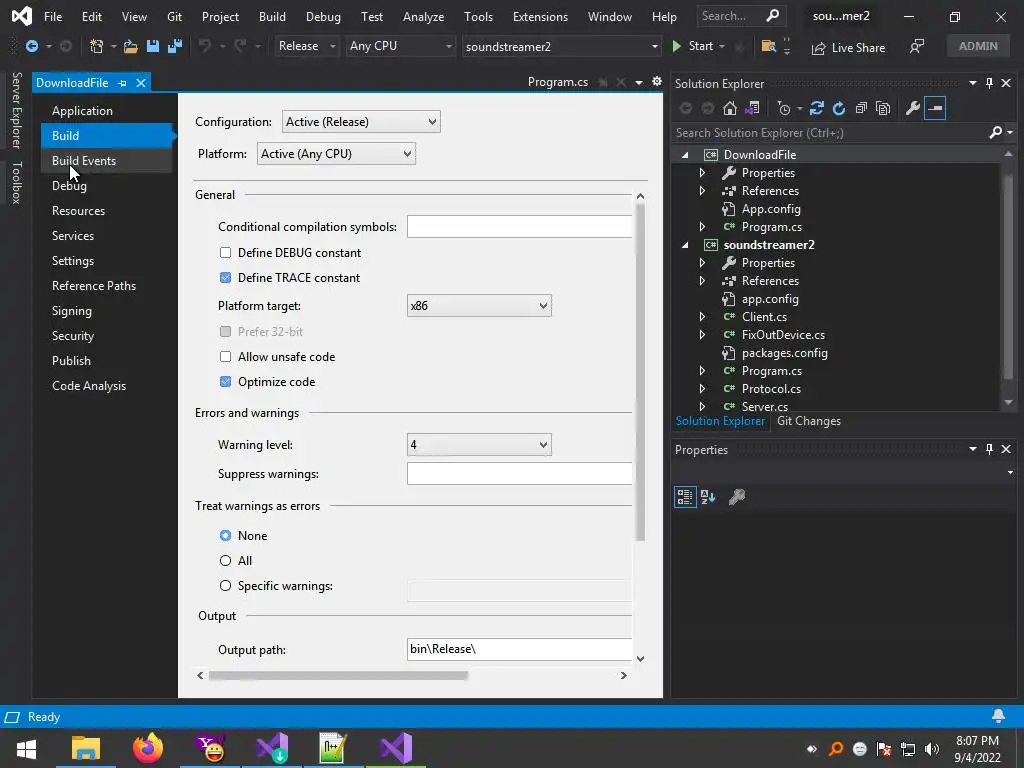Click the Save file toolbar icon
The width and height of the screenshot is (1024, 768).
153,46
